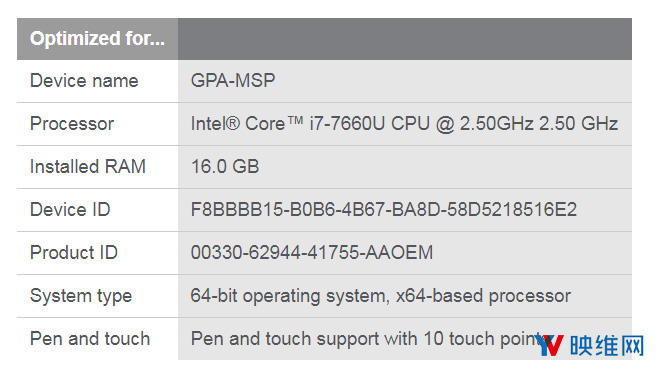Viewport: 667px width, 379px height.
Task: Click the F8BBBB15 device ID value
Action: 384,210
